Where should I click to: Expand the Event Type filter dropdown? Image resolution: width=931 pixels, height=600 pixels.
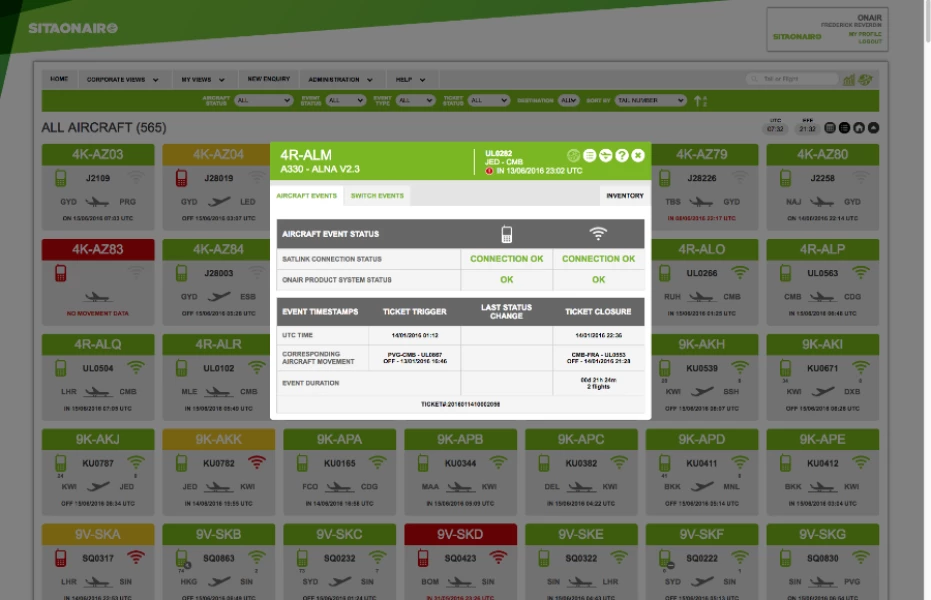click(415, 101)
